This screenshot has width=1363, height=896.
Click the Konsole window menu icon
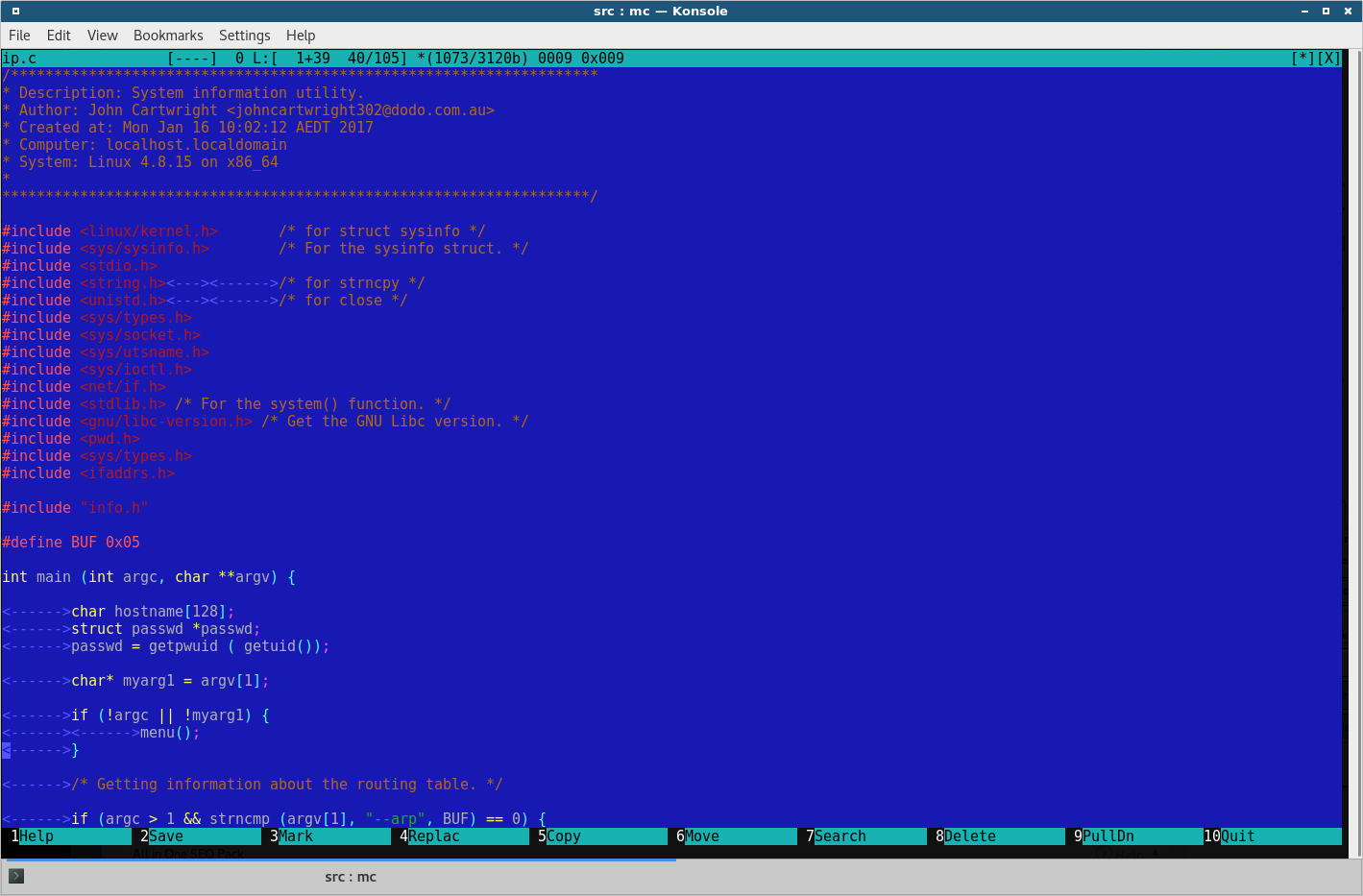15,12
